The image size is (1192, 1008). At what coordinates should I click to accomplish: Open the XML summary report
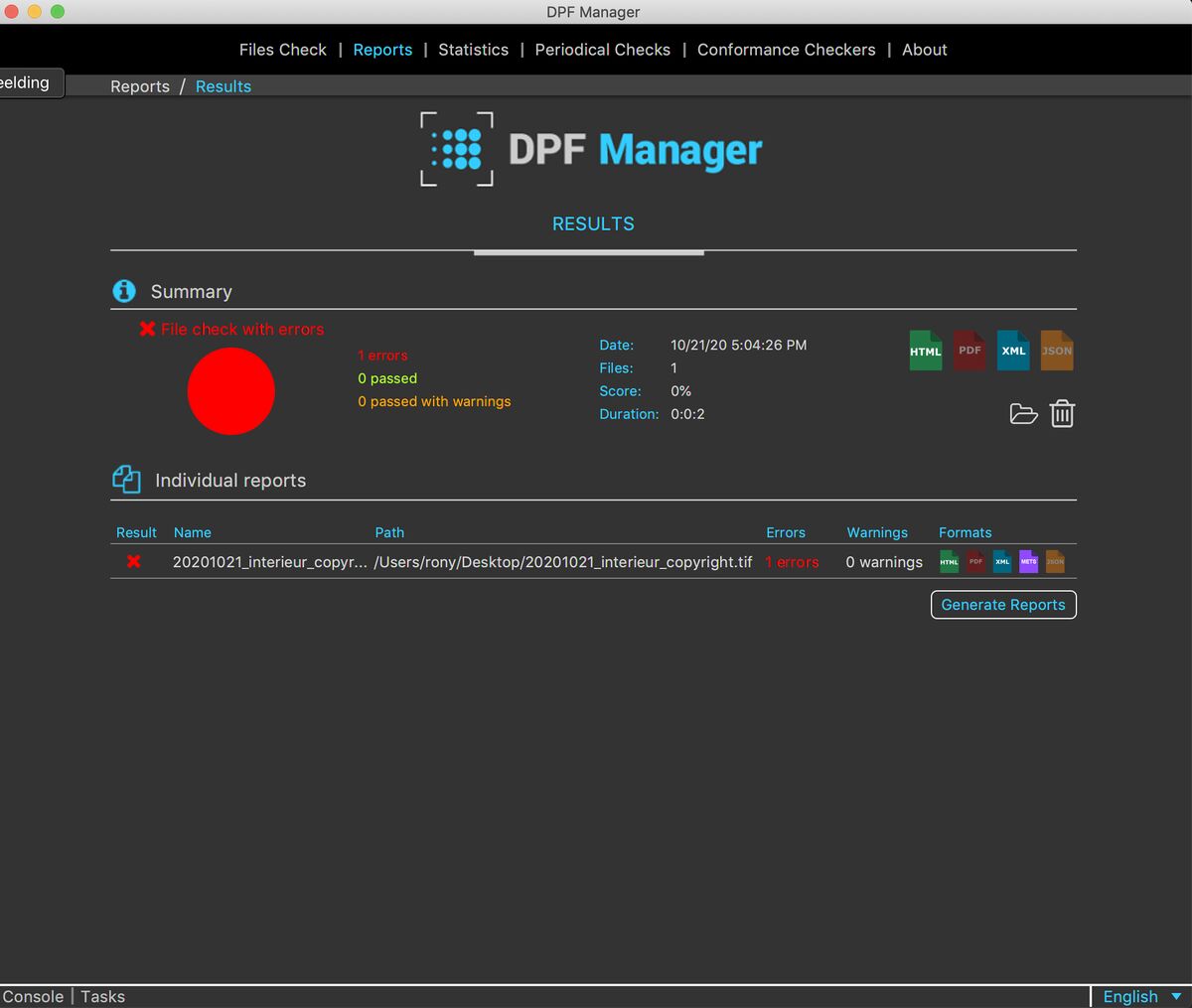[x=1012, y=351]
